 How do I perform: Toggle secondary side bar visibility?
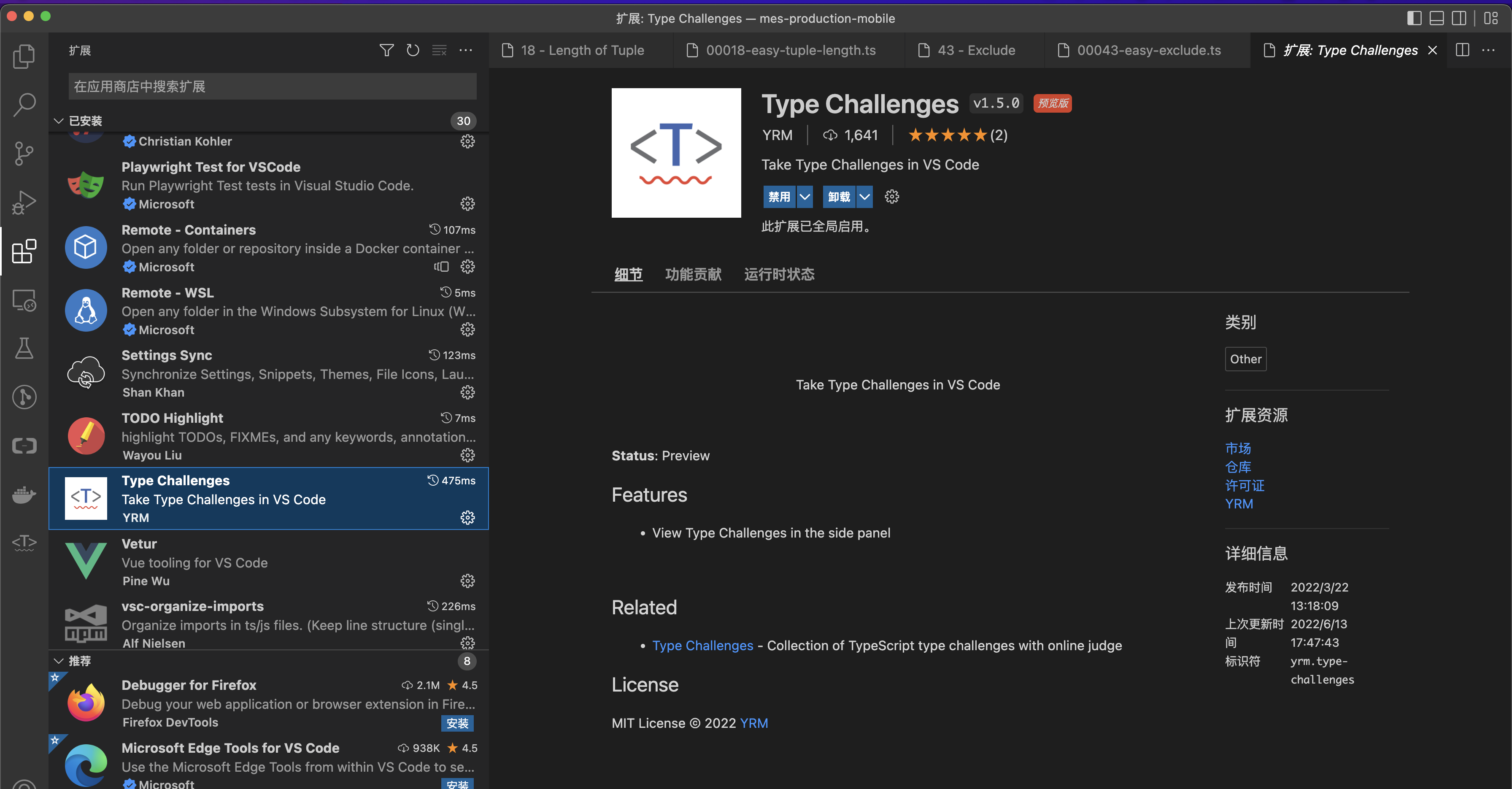(x=1458, y=18)
